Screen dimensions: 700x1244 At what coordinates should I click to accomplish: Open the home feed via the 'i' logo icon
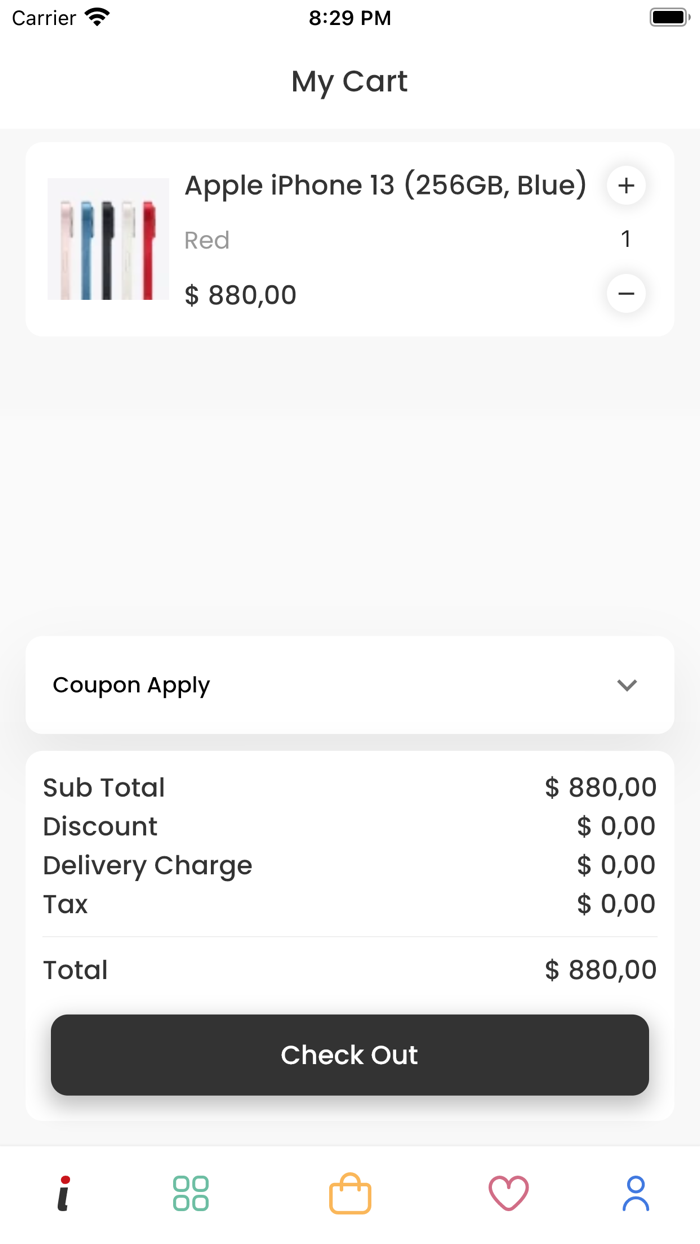click(63, 1193)
